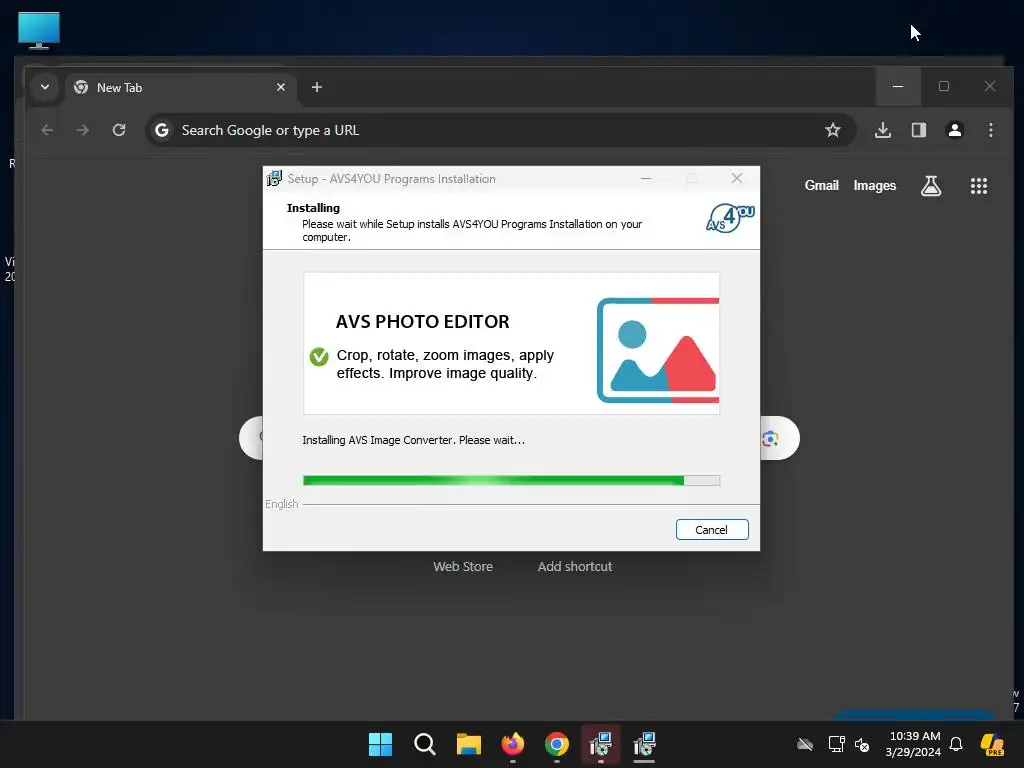Click Add shortcut on new tab page

click(x=575, y=566)
